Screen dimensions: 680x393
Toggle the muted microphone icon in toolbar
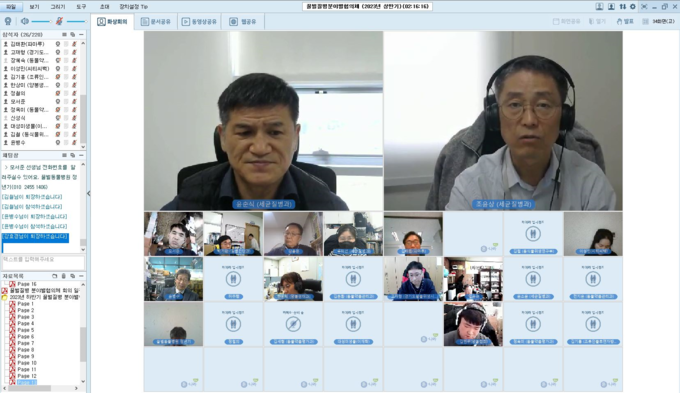(59, 21)
